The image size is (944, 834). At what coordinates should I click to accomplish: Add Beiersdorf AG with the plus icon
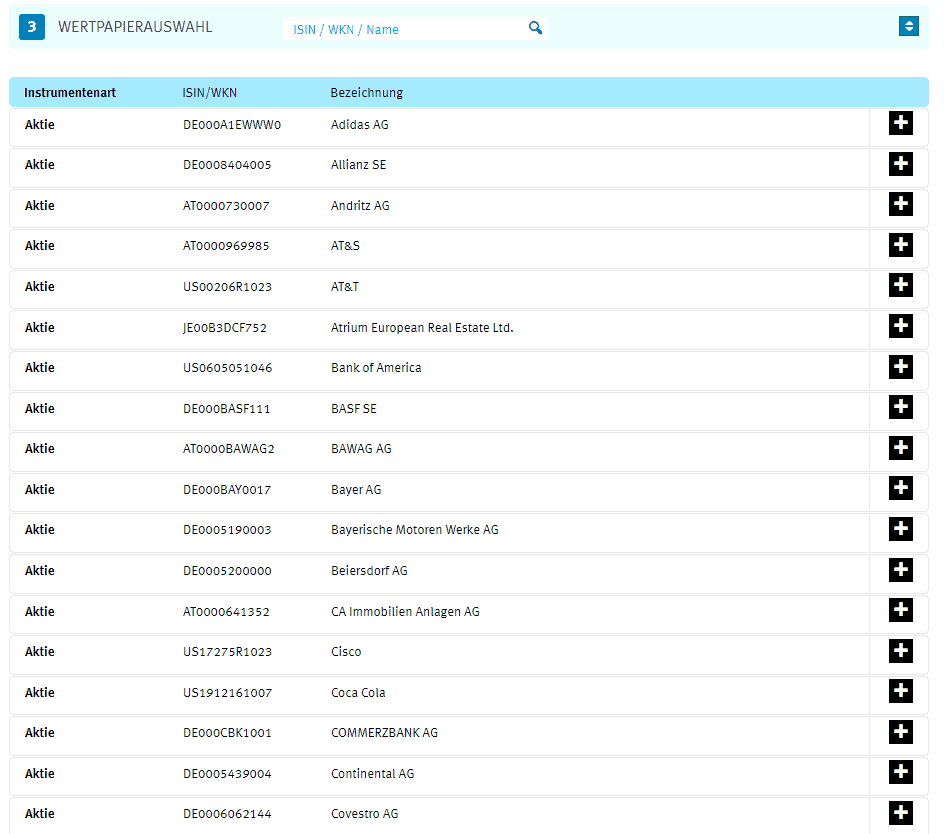click(901, 570)
